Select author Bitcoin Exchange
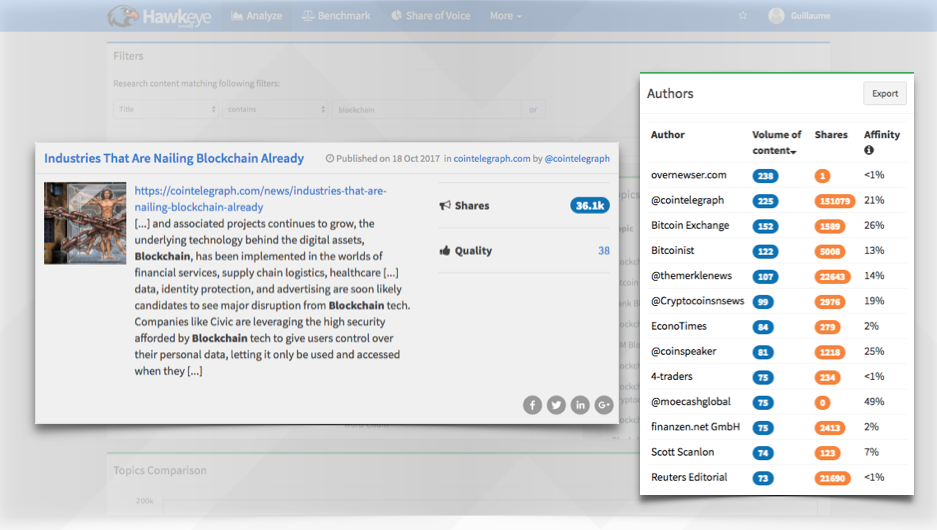937x530 pixels. point(690,225)
